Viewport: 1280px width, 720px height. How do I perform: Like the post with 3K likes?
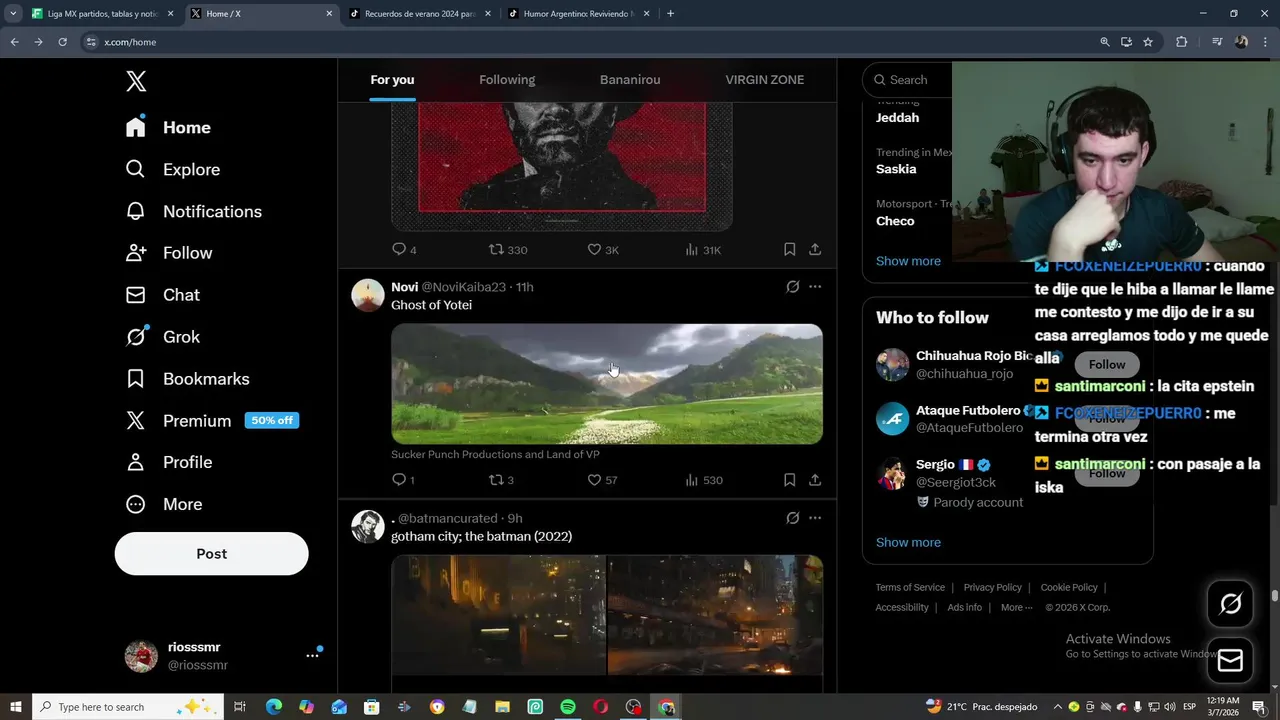tap(603, 249)
